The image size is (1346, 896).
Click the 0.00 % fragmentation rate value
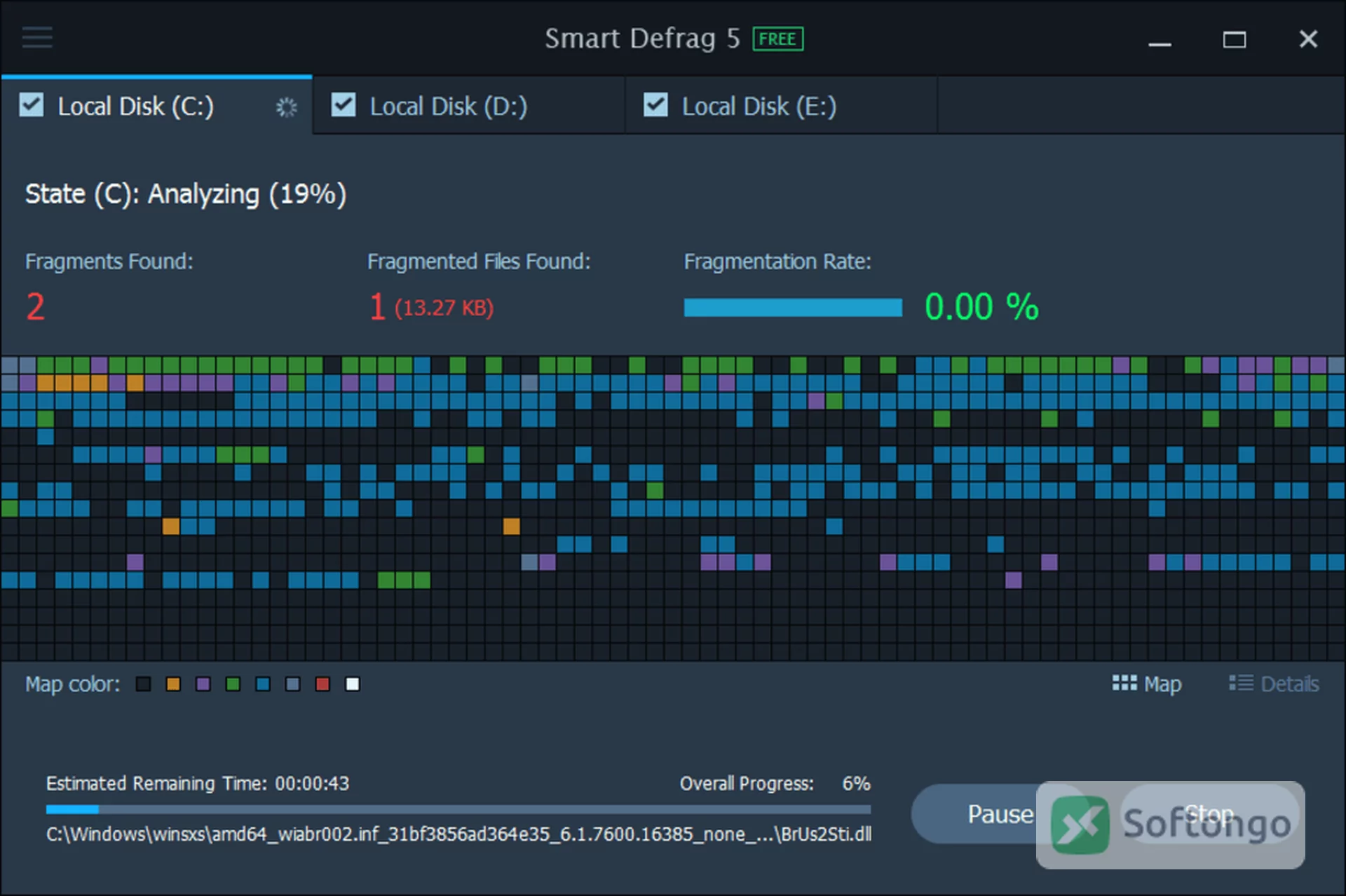point(981,307)
